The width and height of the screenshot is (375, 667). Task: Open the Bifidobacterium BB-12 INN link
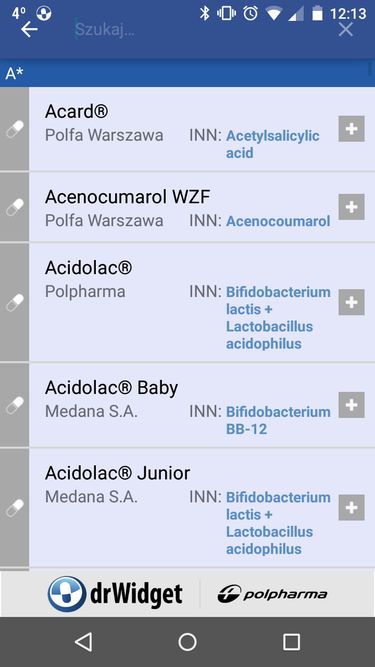click(278, 420)
